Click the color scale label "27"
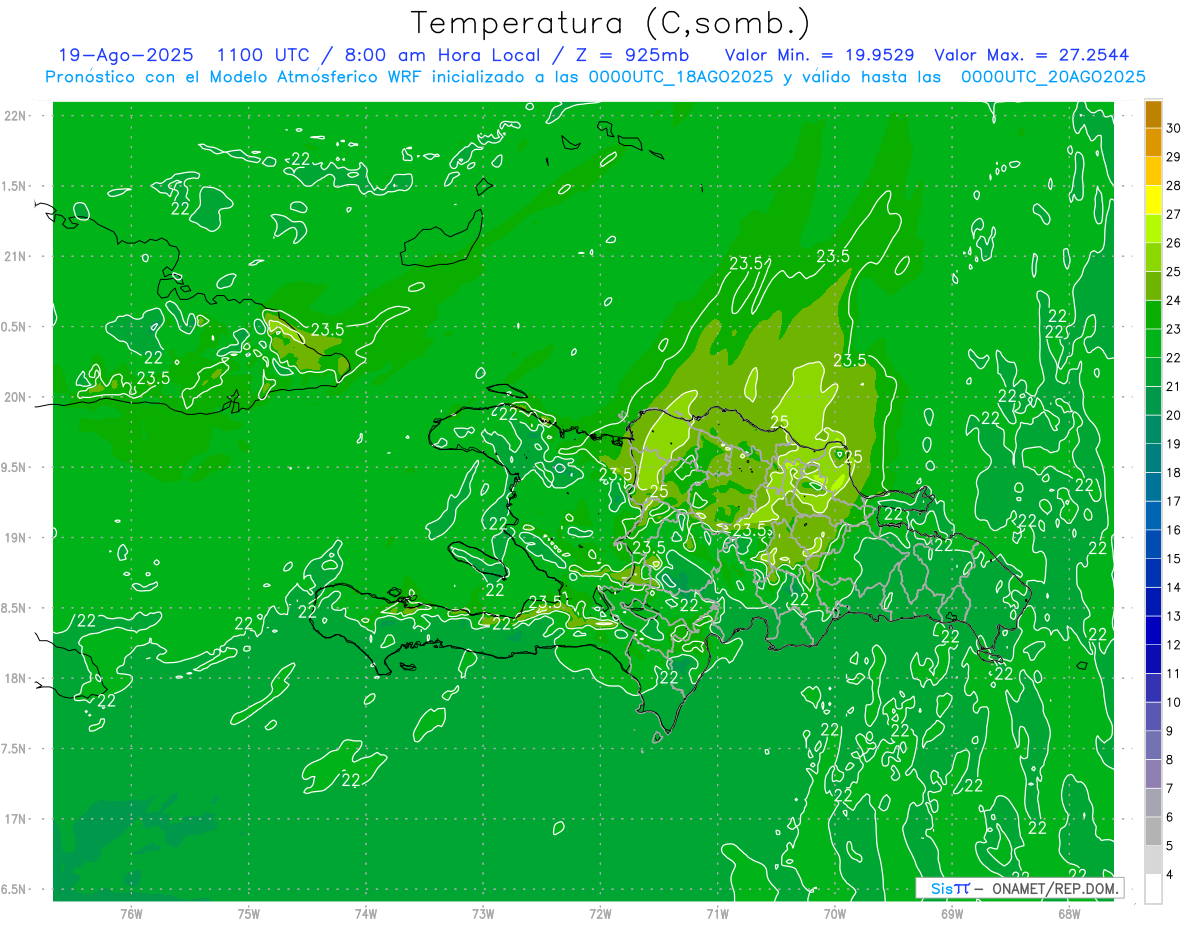This screenshot has height=927, width=1200. click(1174, 214)
